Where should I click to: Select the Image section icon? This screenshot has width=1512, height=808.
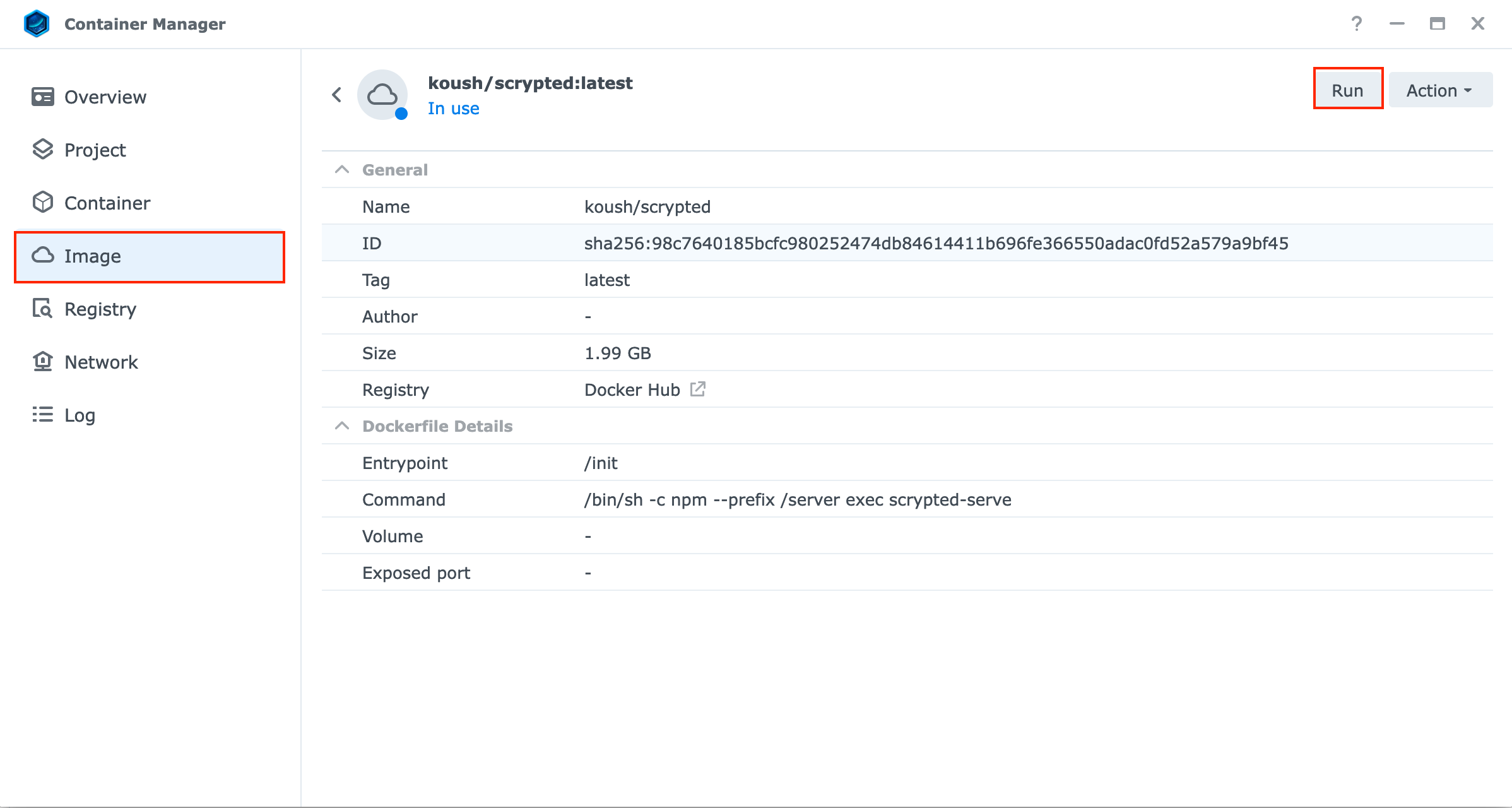(43, 256)
